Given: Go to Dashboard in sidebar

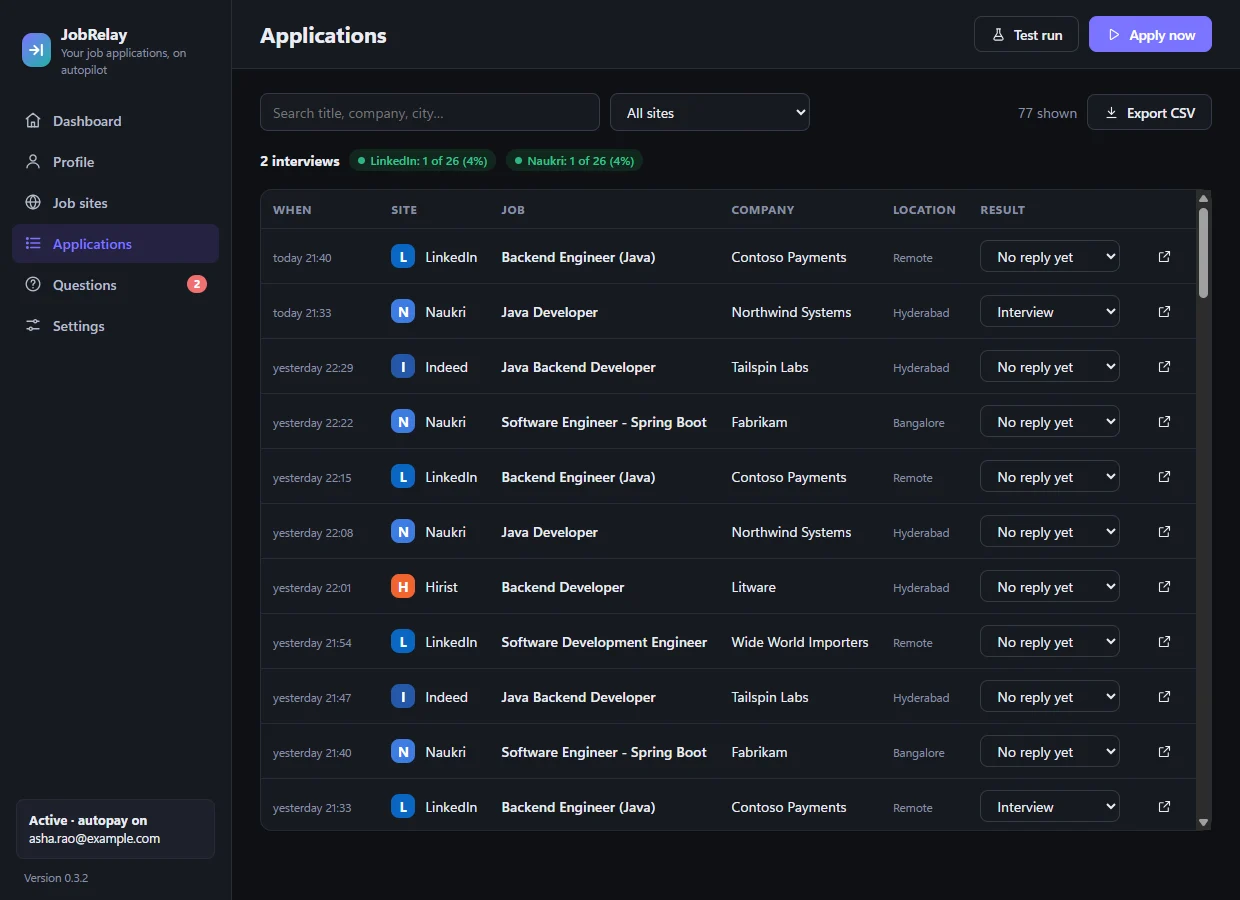Looking at the screenshot, I should [115, 121].
